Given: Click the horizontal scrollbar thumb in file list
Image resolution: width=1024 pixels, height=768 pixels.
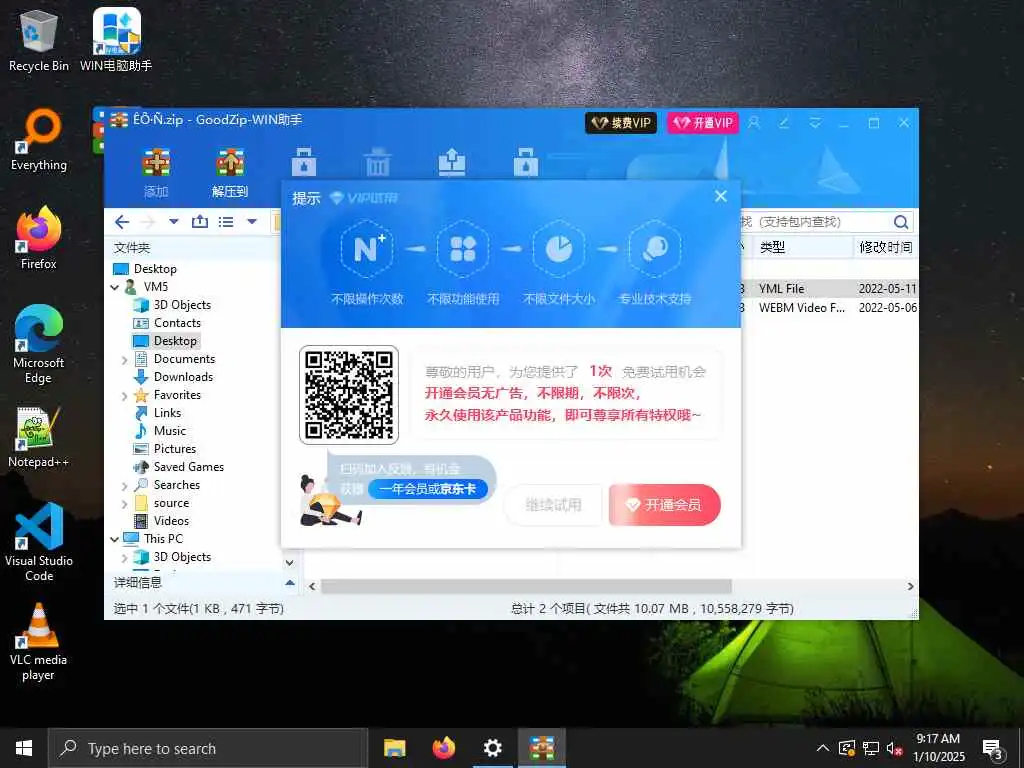Looking at the screenshot, I should pos(526,586).
